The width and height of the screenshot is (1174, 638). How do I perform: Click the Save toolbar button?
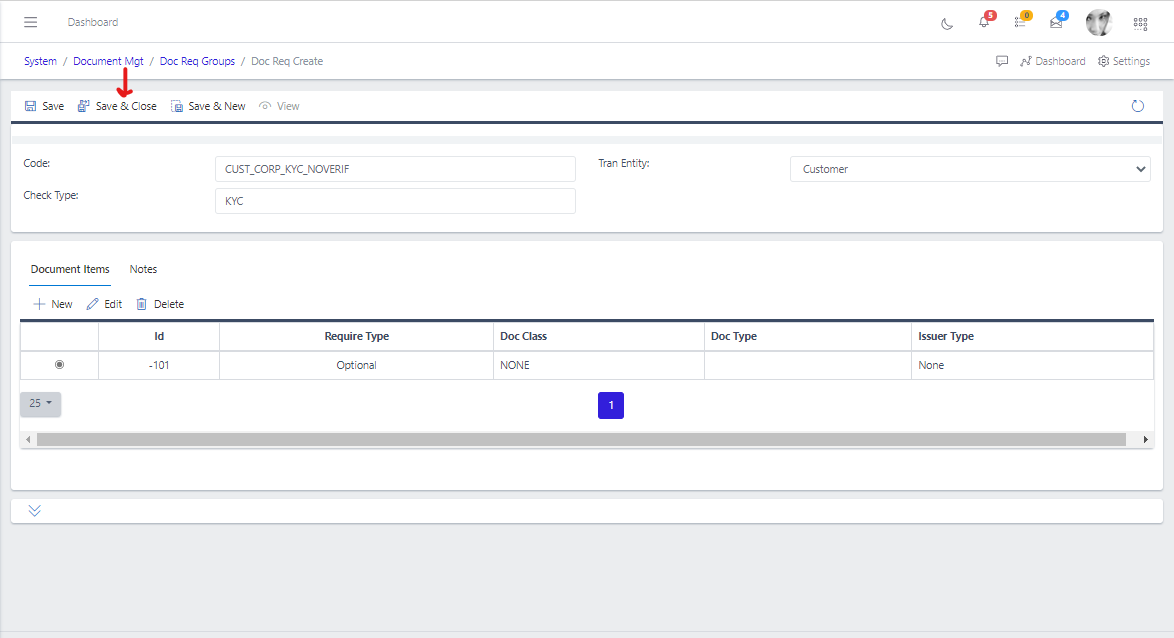click(44, 106)
